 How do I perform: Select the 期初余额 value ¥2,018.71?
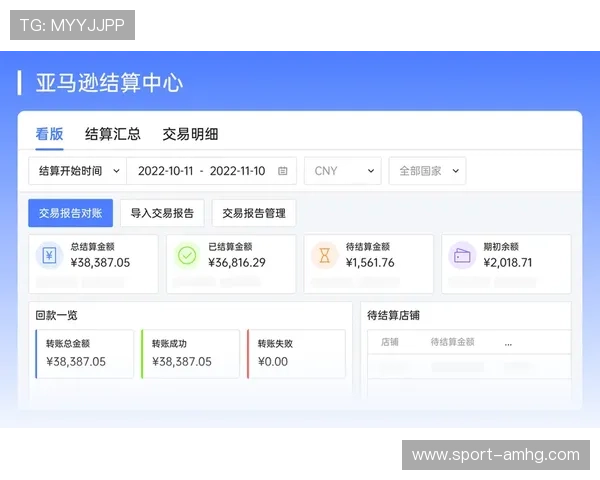(508, 263)
